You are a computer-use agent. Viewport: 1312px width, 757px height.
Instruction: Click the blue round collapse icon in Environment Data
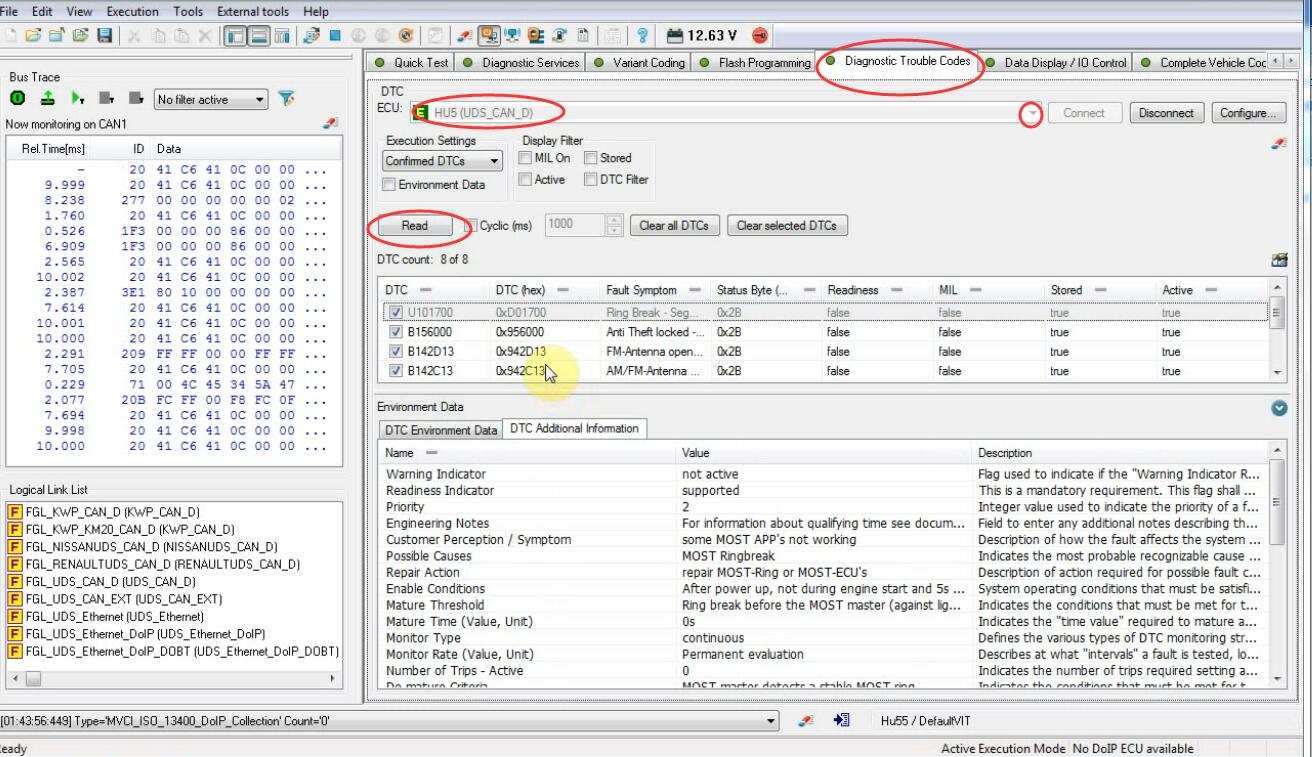pos(1278,408)
